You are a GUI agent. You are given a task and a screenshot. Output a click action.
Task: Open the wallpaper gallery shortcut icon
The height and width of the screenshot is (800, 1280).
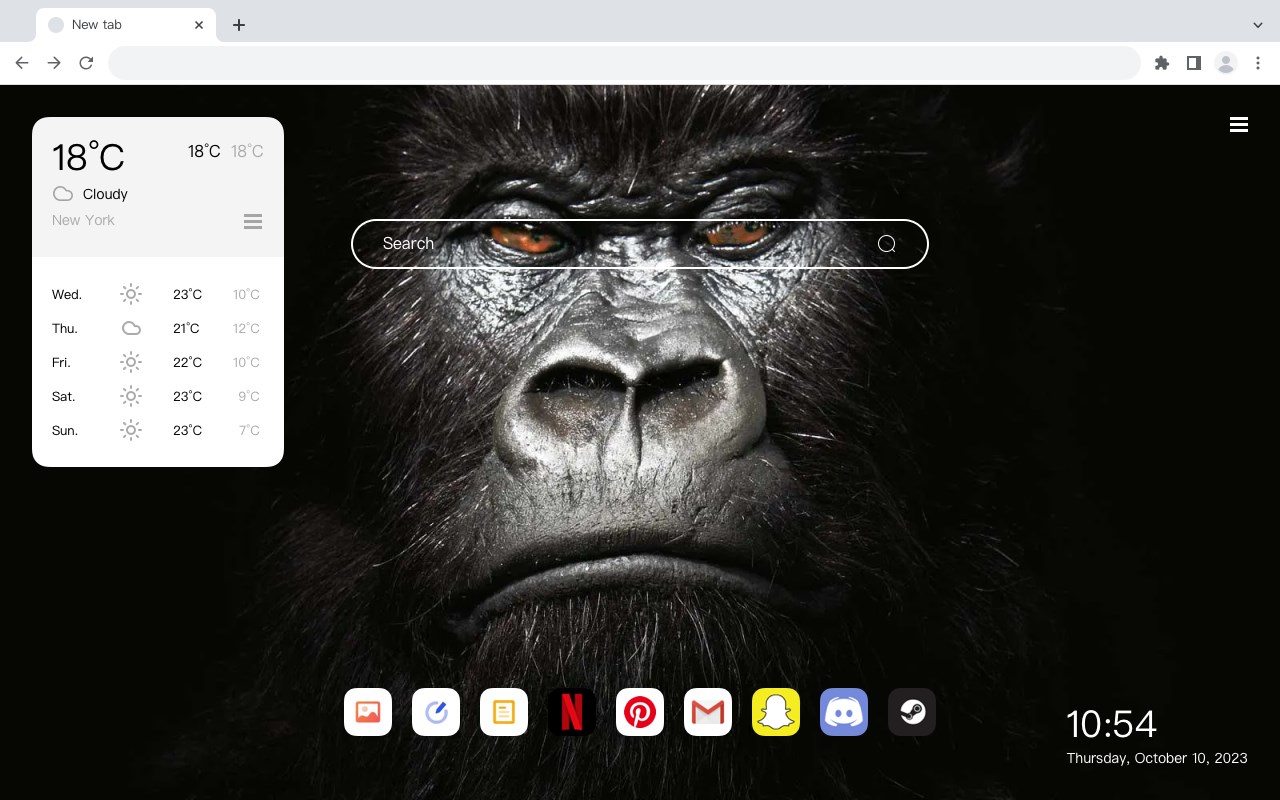pos(368,712)
